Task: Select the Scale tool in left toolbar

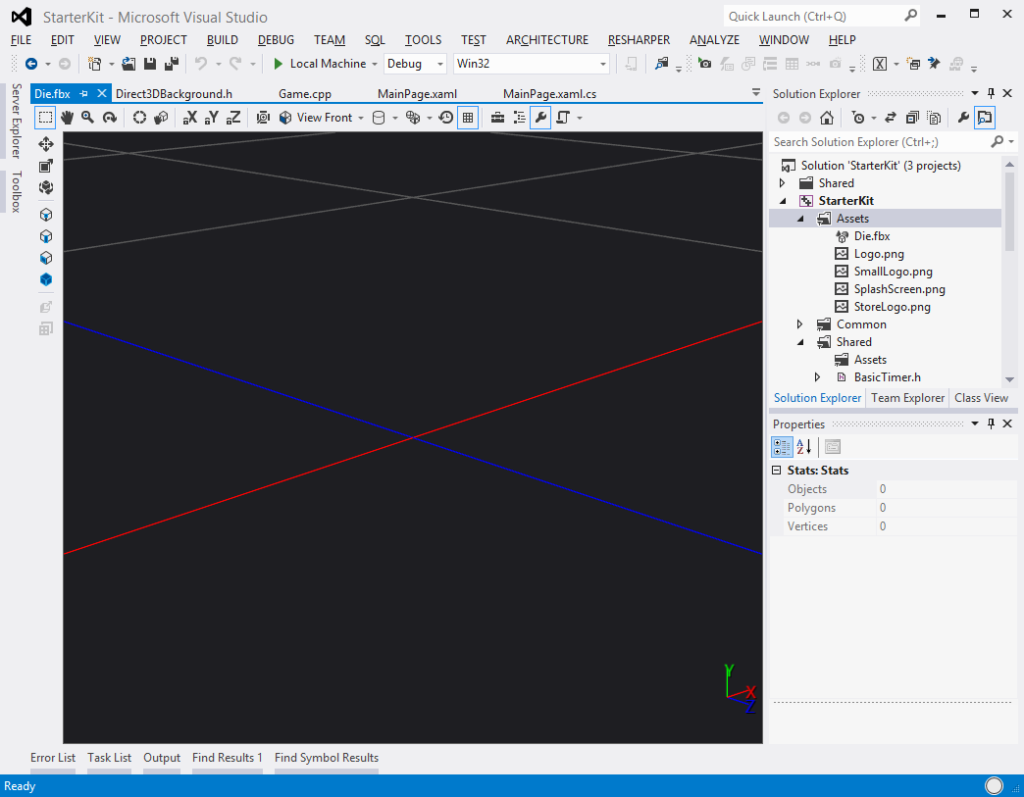Action: (45, 165)
